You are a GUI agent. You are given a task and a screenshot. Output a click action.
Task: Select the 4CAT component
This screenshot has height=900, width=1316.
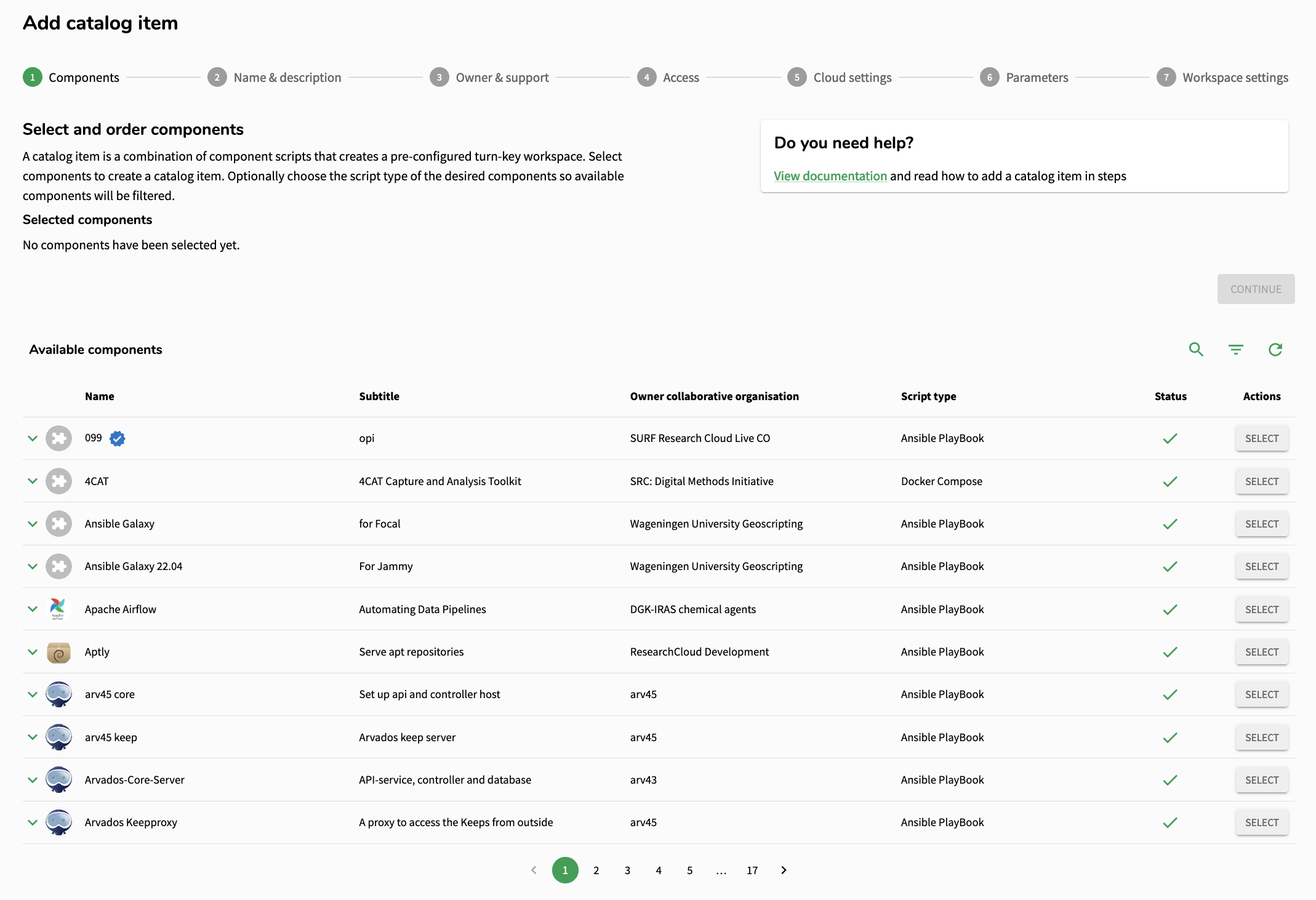click(1262, 481)
